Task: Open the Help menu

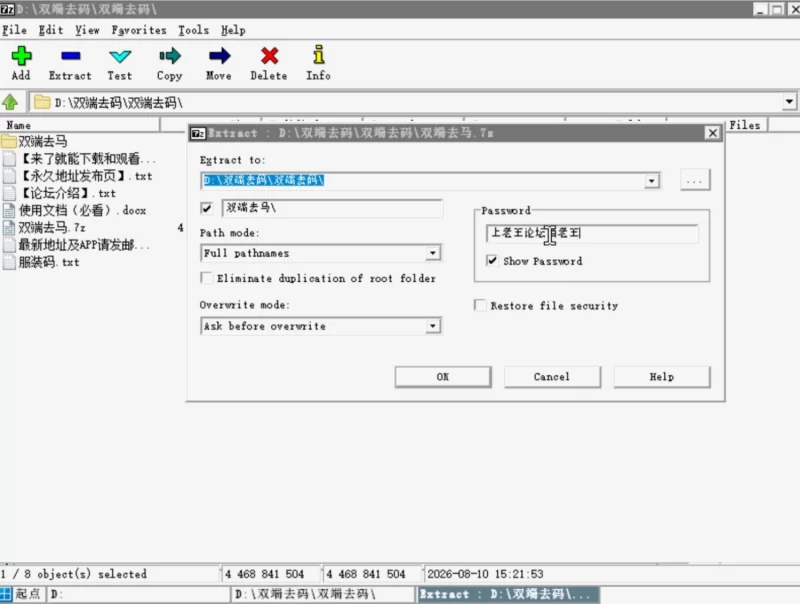Action: [233, 30]
